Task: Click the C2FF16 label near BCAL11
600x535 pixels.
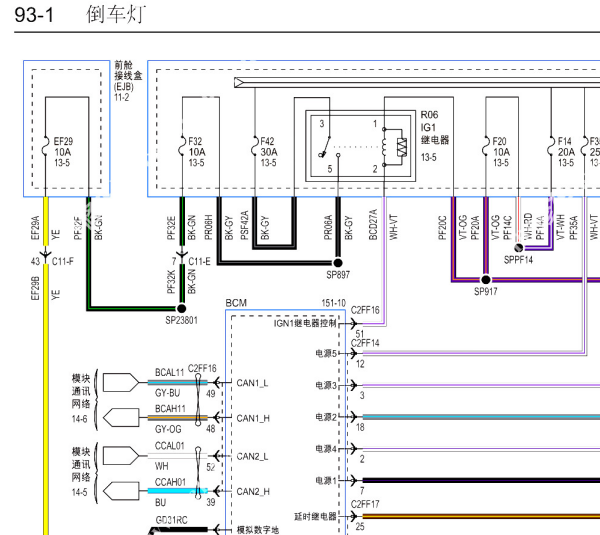Action: coord(202,369)
